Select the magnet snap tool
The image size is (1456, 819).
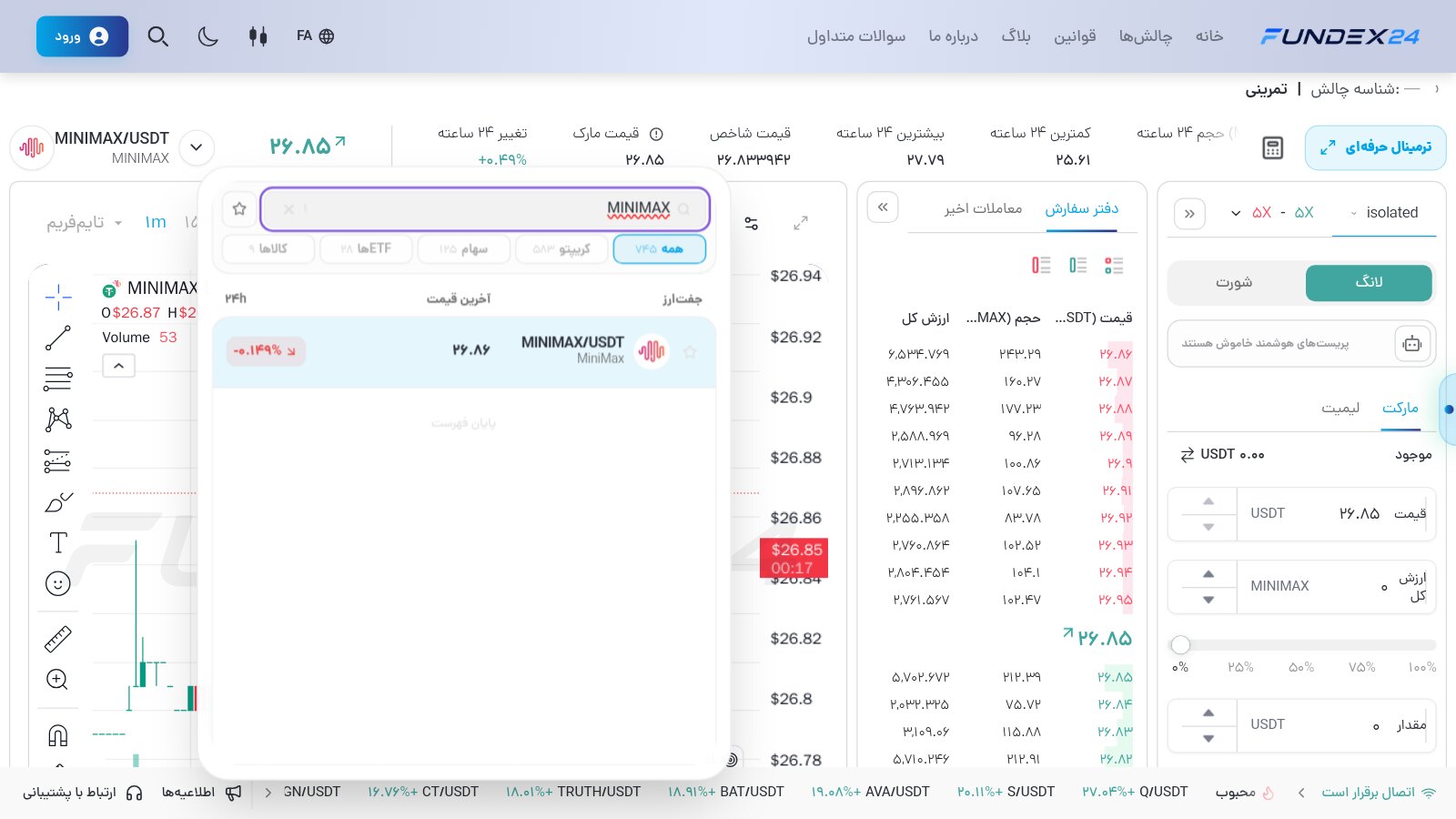pos(58,735)
